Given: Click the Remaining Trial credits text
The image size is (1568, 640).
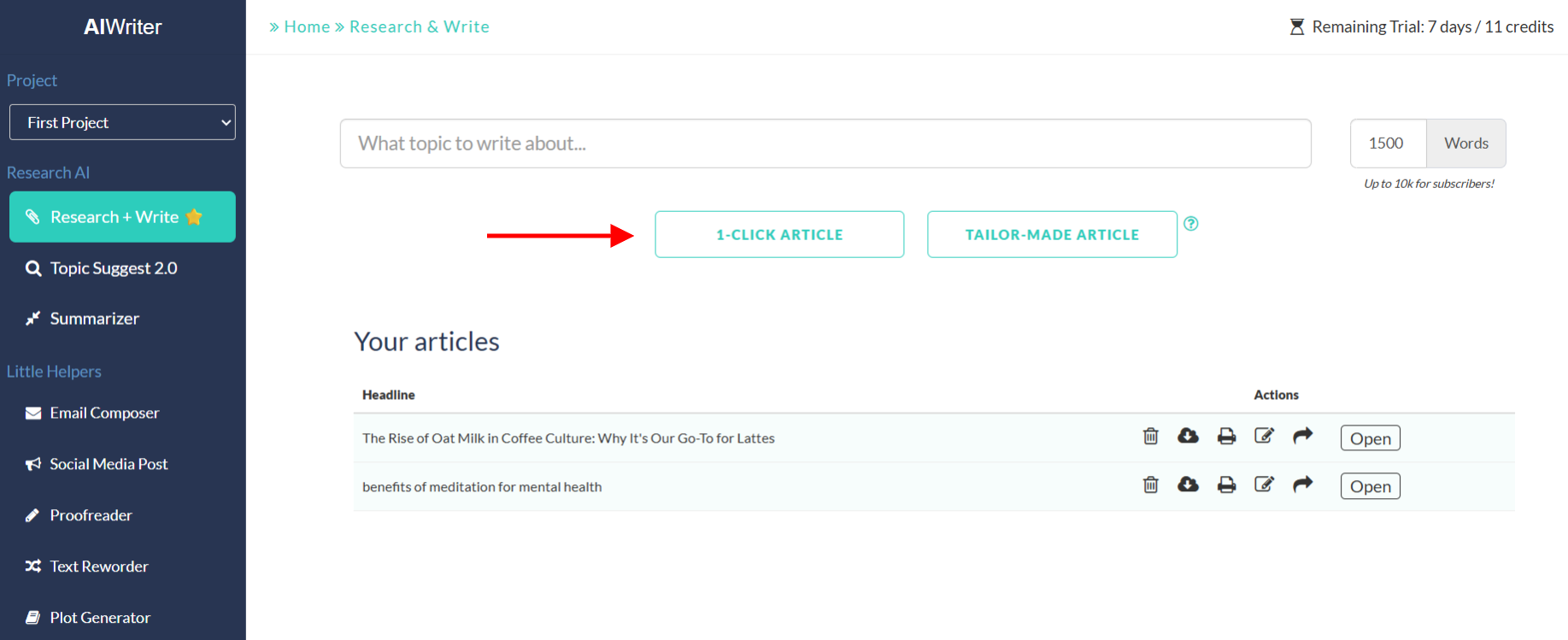Looking at the screenshot, I should (x=1433, y=27).
